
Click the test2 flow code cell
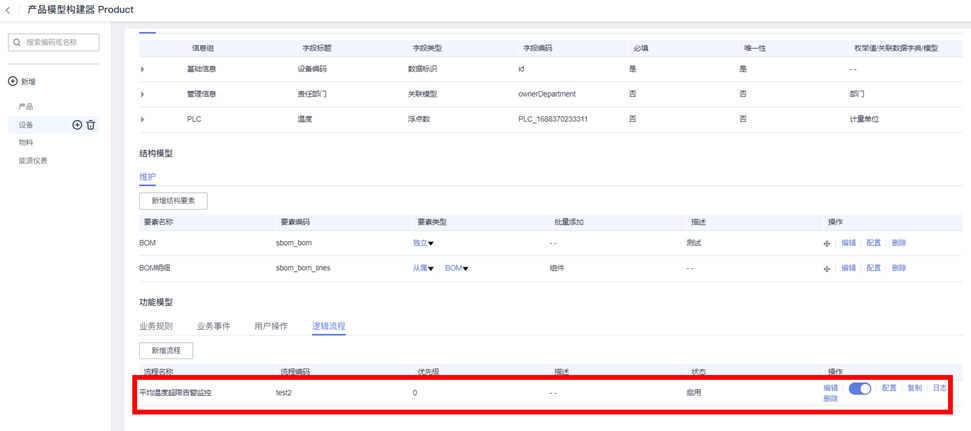283,392
